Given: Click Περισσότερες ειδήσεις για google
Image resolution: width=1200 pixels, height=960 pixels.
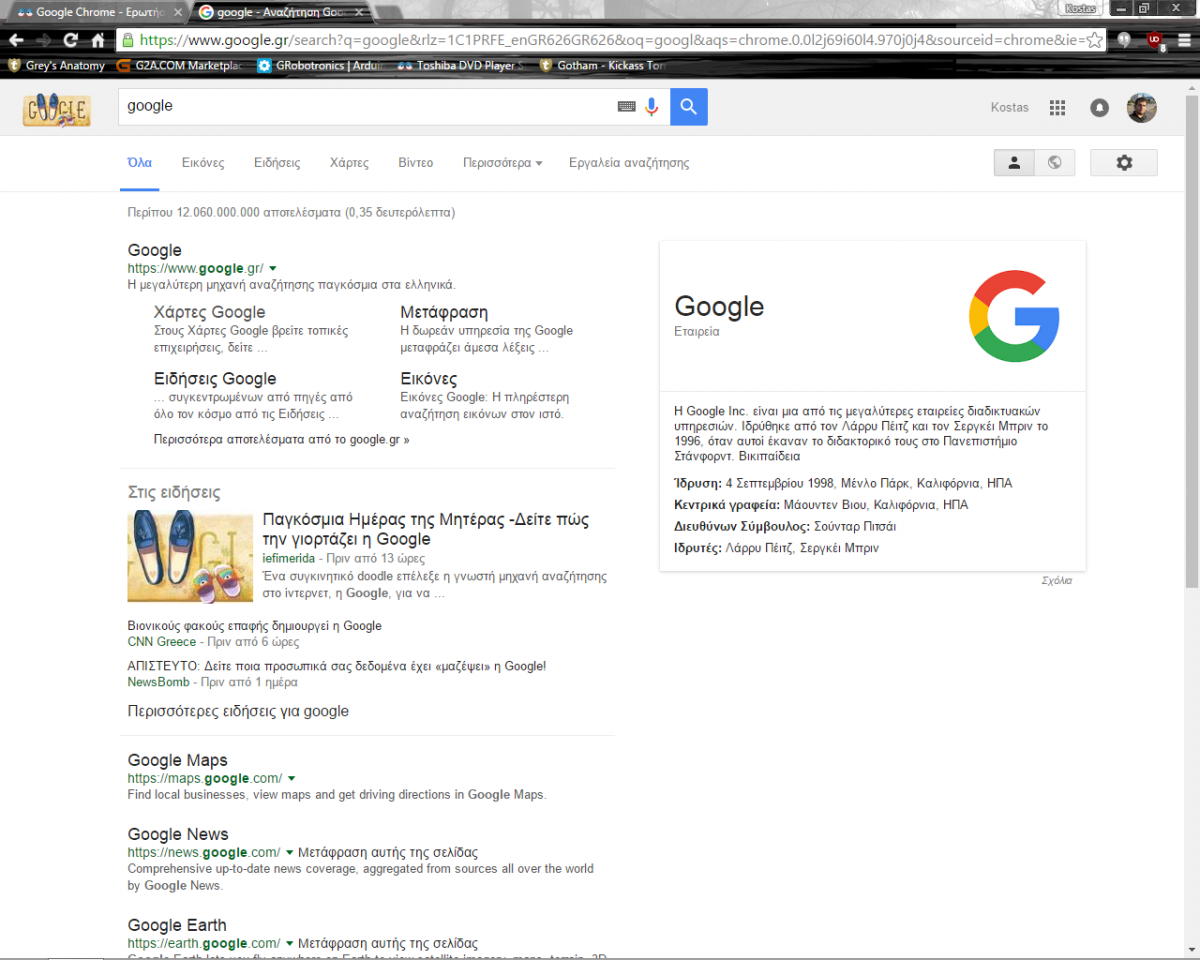Looking at the screenshot, I should click(x=238, y=711).
